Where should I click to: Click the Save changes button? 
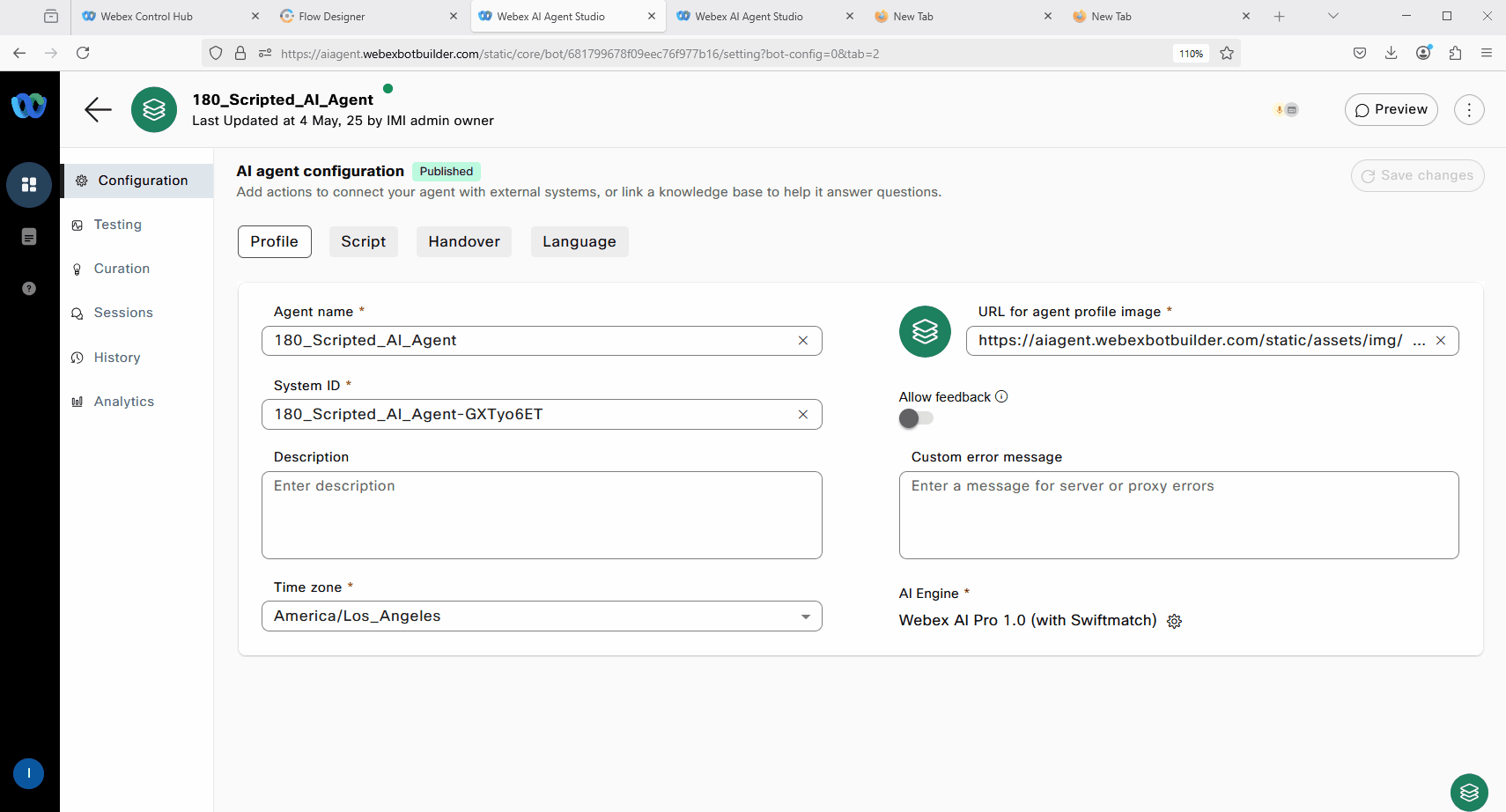[1417, 175]
